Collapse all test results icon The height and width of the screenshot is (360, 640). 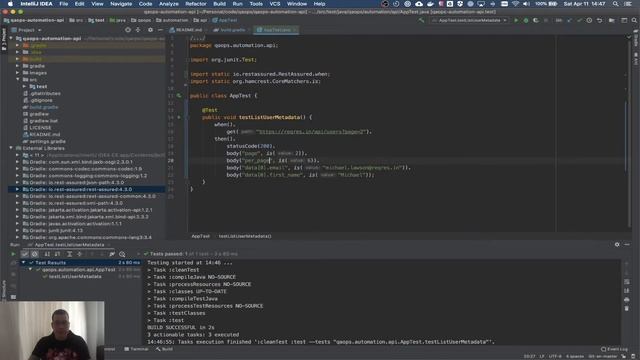click(79, 254)
